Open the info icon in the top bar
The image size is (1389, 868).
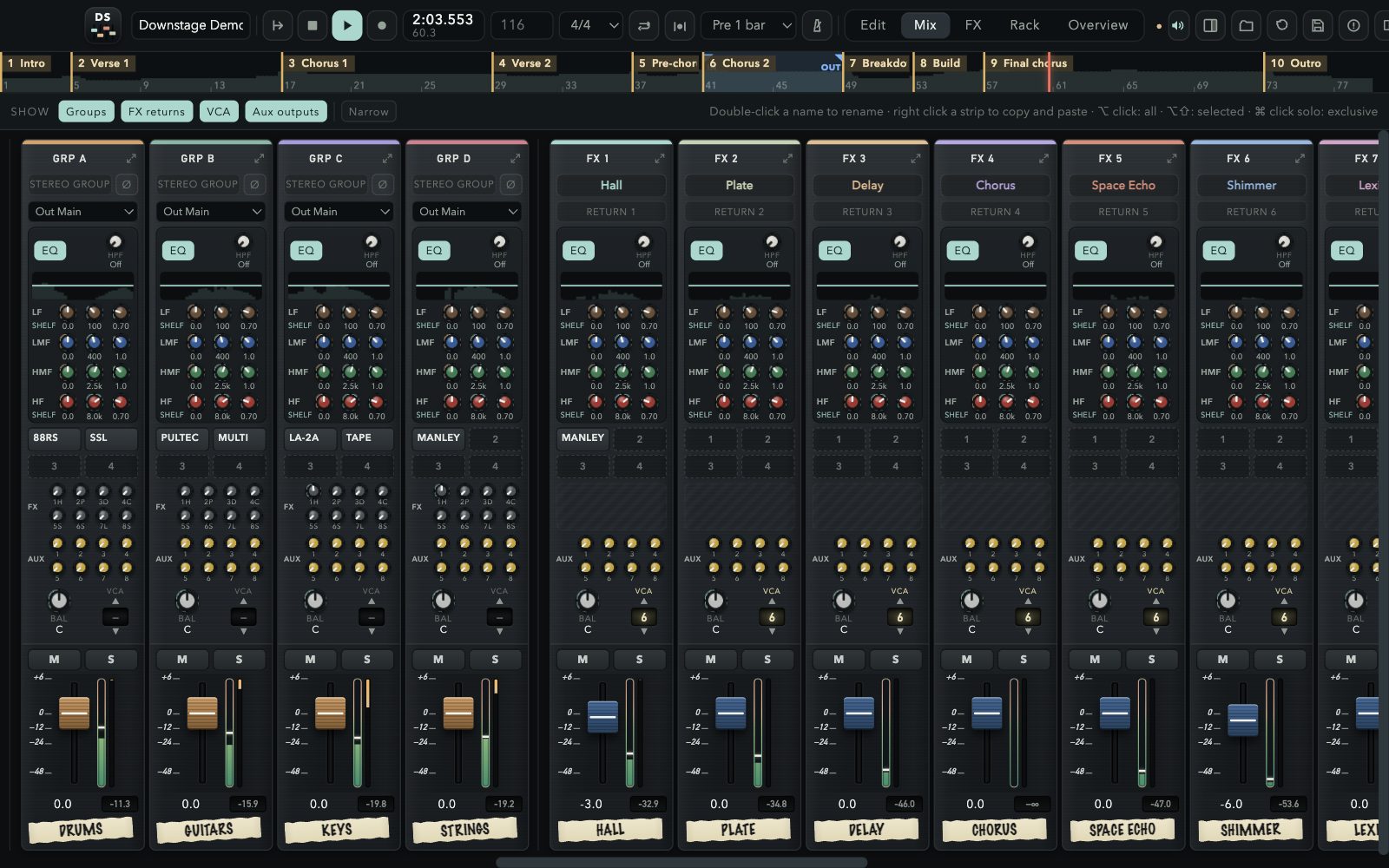coord(1353,25)
